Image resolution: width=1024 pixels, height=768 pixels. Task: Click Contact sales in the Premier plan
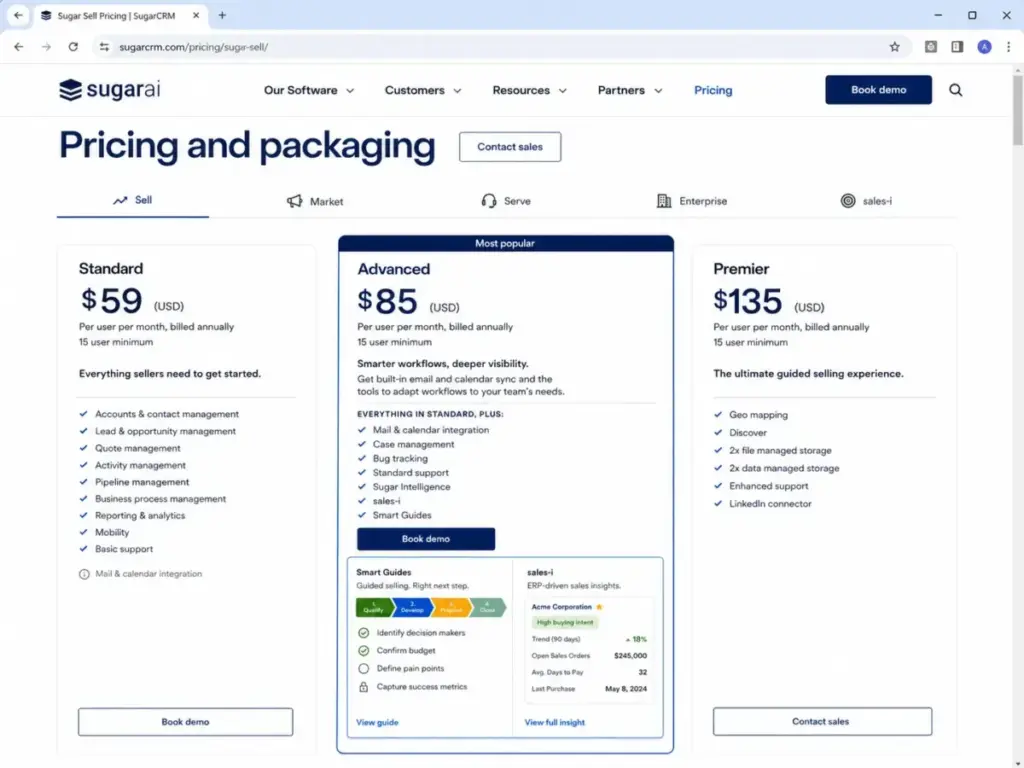coord(822,721)
